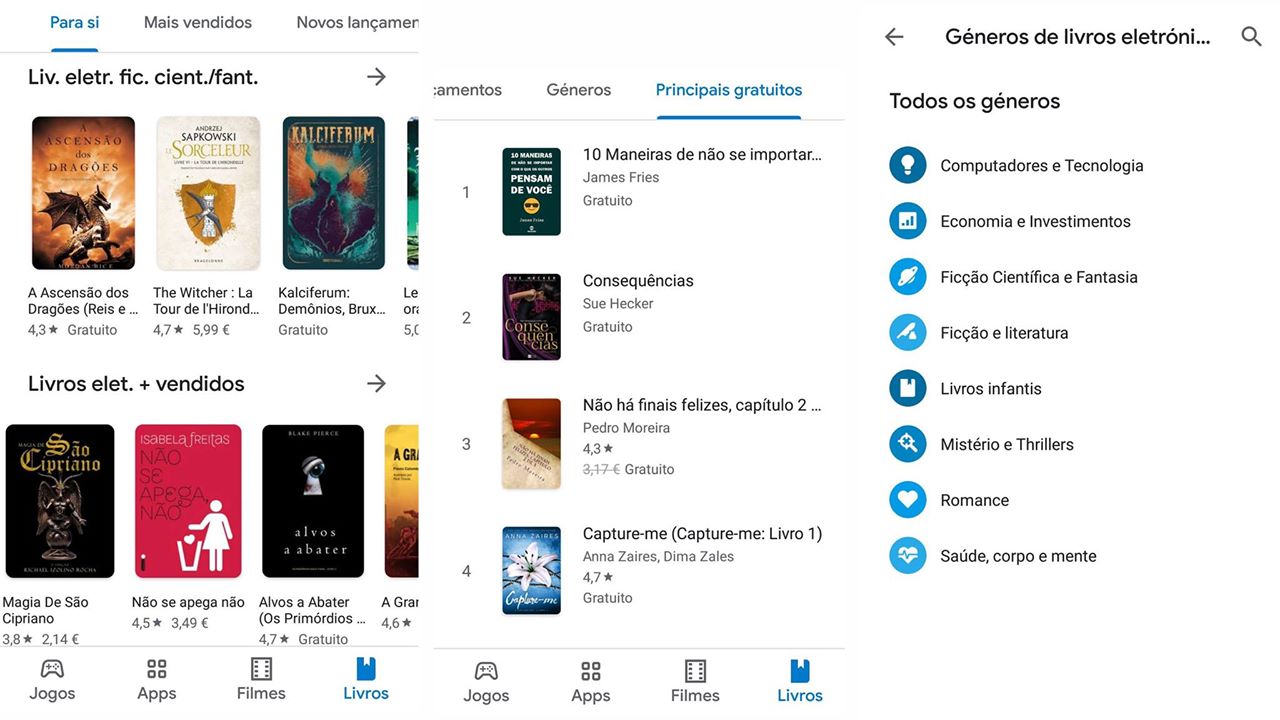Image resolution: width=1280 pixels, height=720 pixels.
Task: Choose the Ficção e literatura genre label
Action: tap(1004, 334)
